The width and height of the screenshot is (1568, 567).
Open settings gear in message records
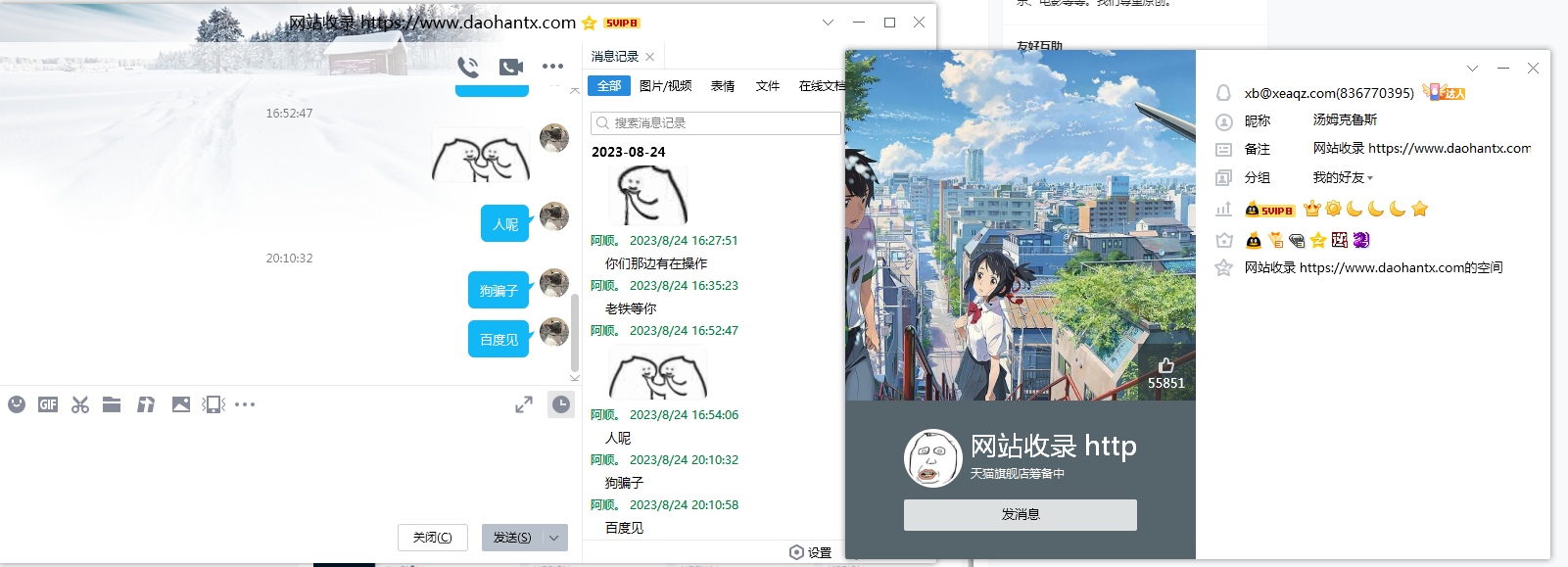pos(796,552)
